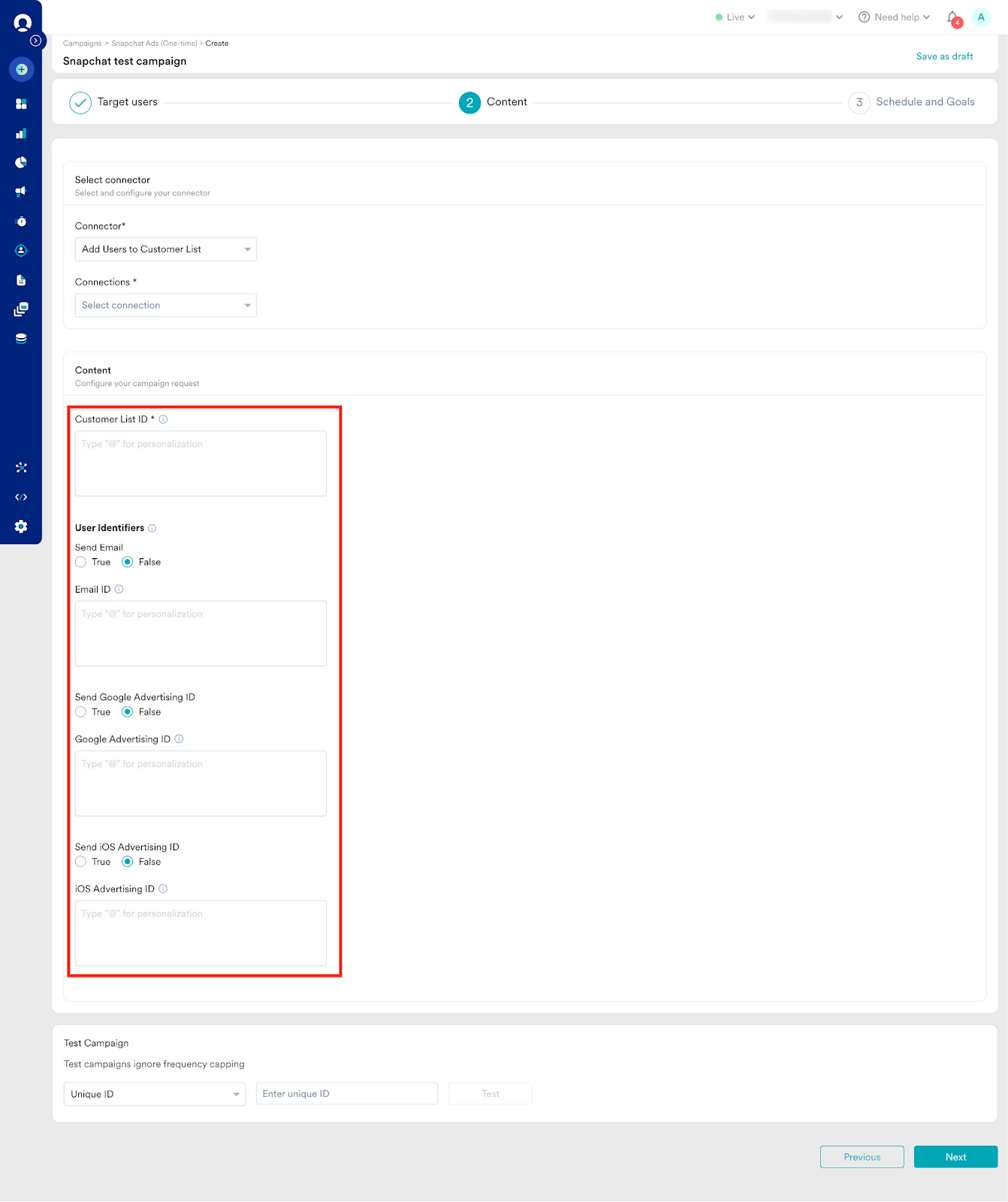Open the Snapchat Ads (One-time) breadcrumb
1008x1202 pixels.
155,44
